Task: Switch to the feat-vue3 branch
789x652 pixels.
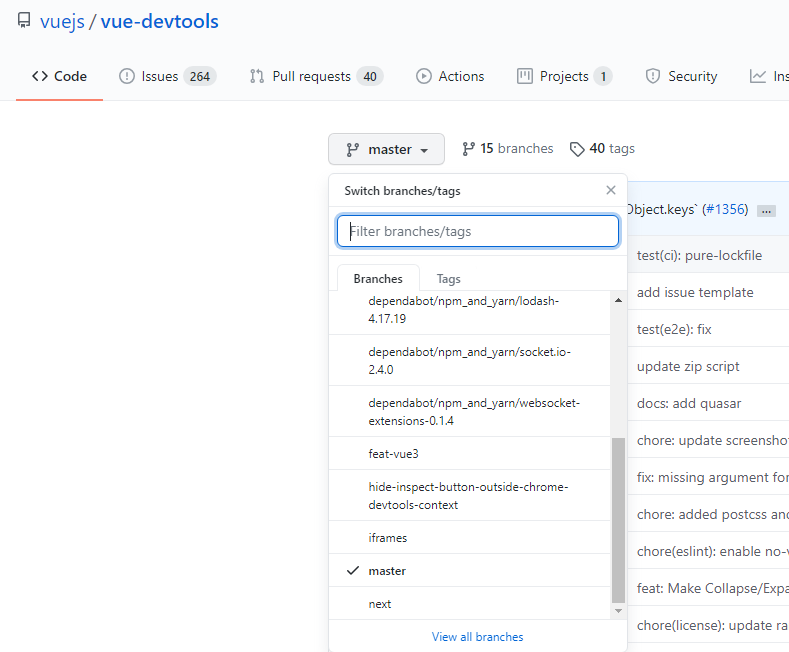Action: pyautogui.click(x=469, y=454)
